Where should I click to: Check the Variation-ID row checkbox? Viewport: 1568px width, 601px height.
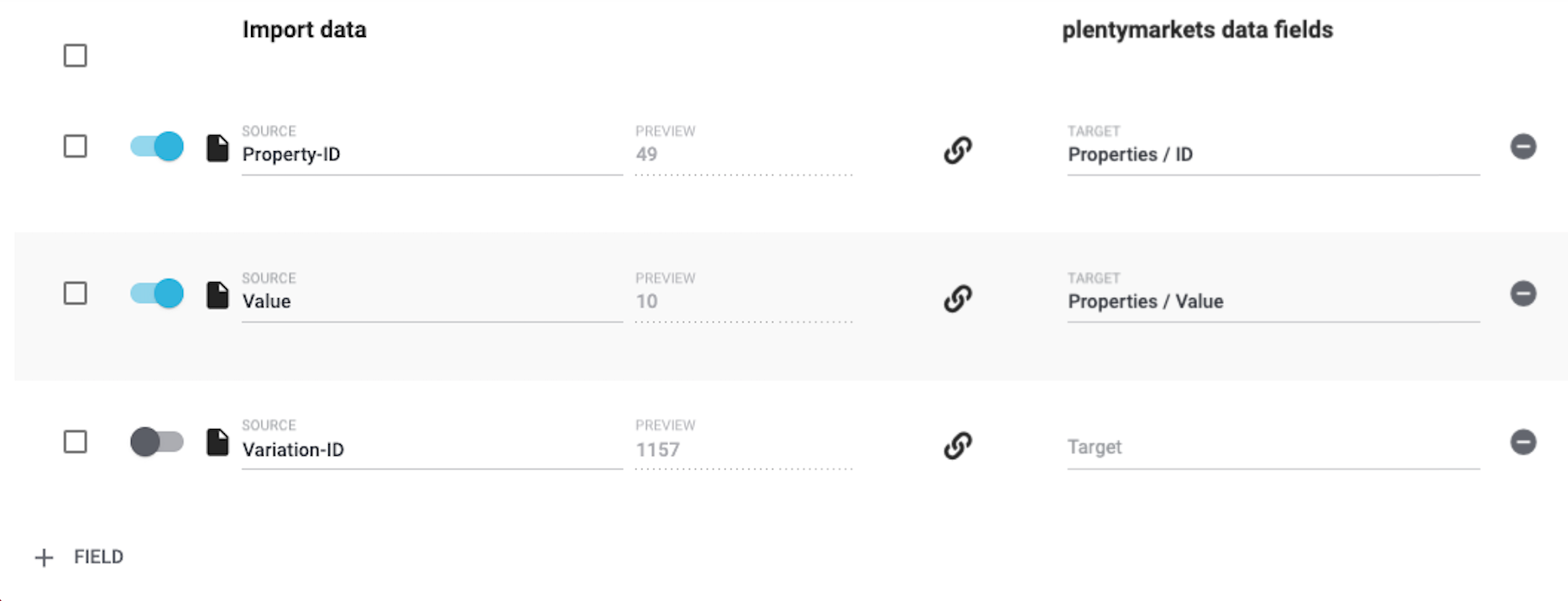point(76,442)
